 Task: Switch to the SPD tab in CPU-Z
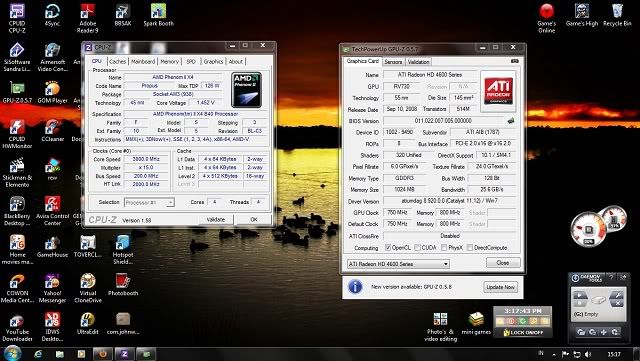click(191, 61)
